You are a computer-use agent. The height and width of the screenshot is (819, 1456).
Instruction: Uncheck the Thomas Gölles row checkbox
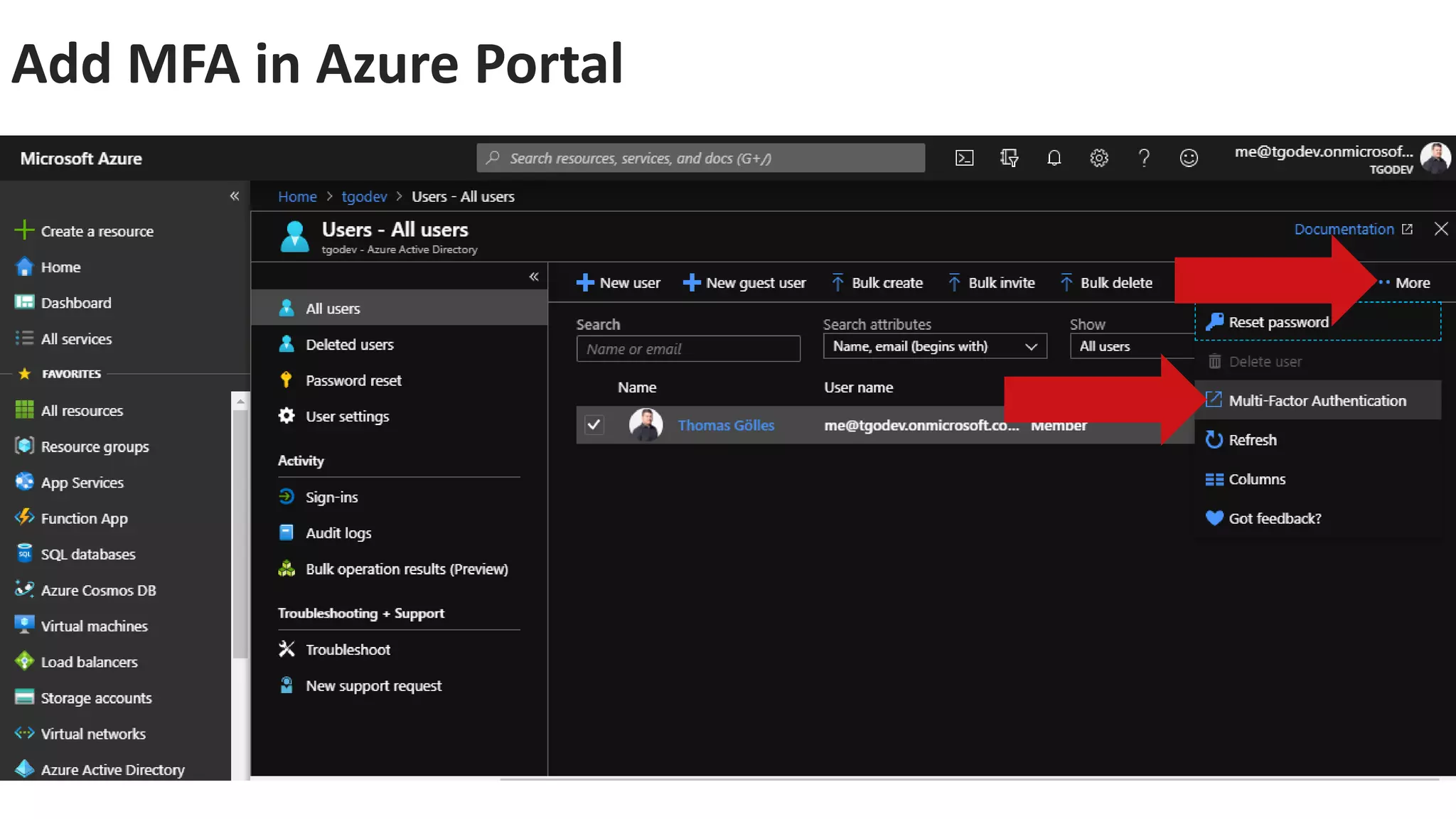pos(594,424)
